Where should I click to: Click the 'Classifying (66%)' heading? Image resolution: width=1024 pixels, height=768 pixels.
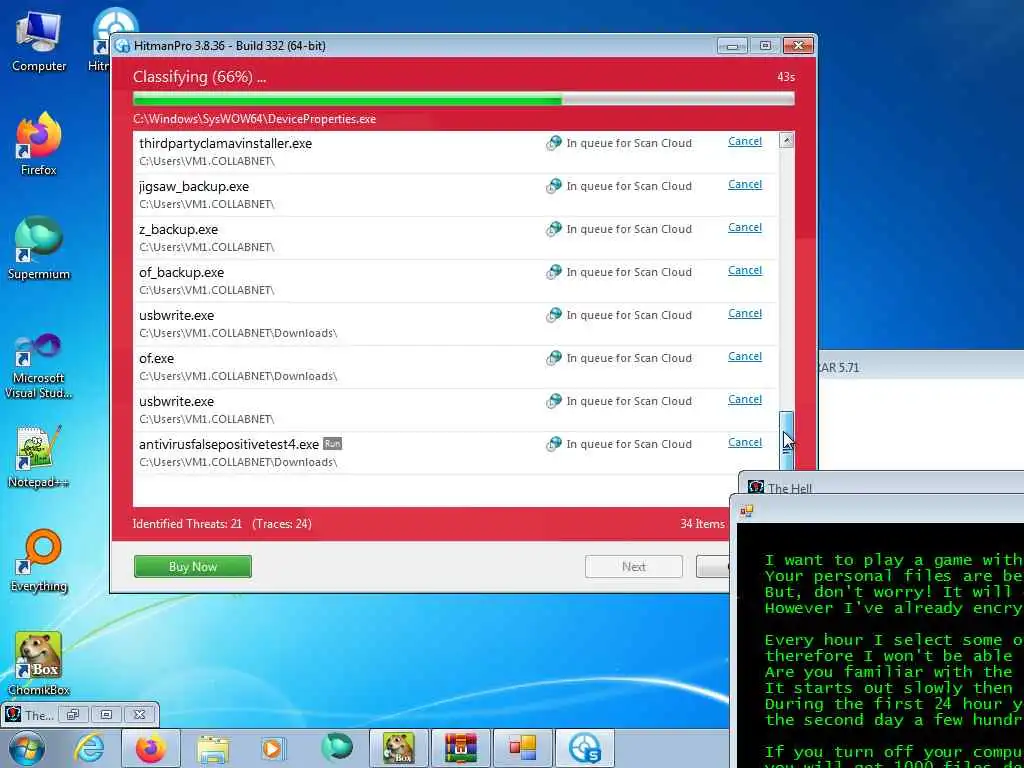click(199, 77)
